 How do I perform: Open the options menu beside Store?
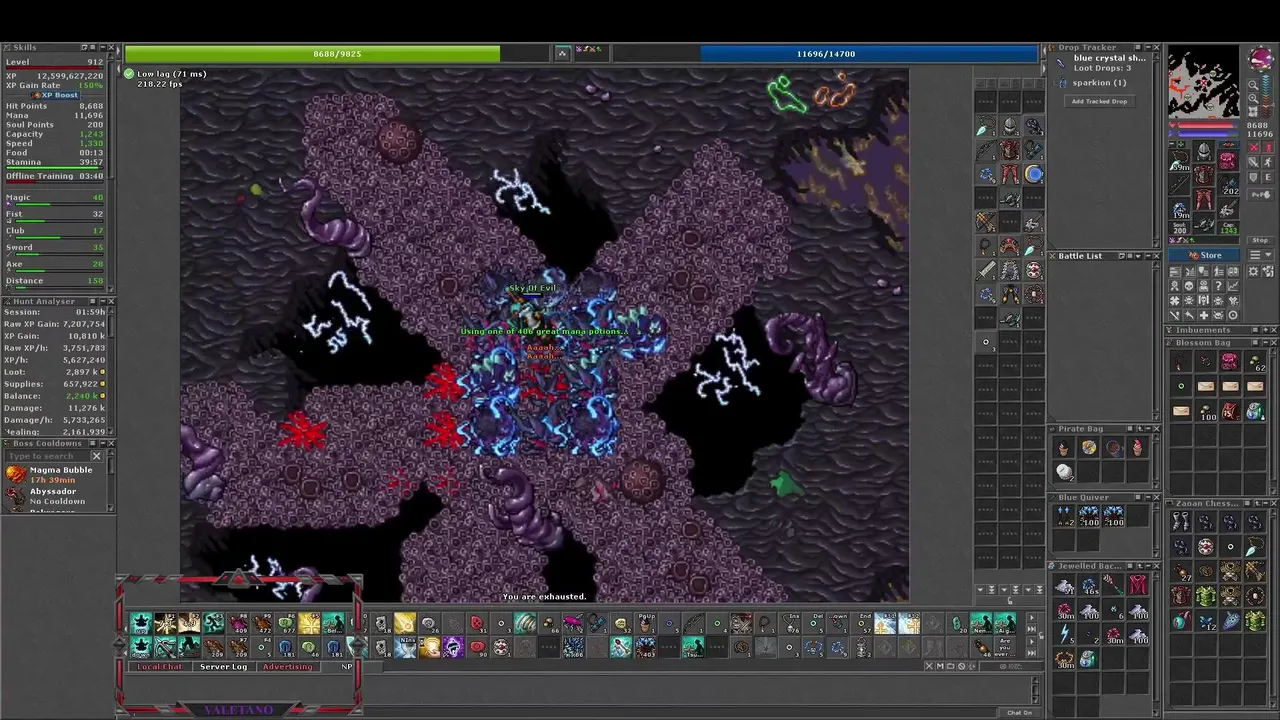[1261, 255]
